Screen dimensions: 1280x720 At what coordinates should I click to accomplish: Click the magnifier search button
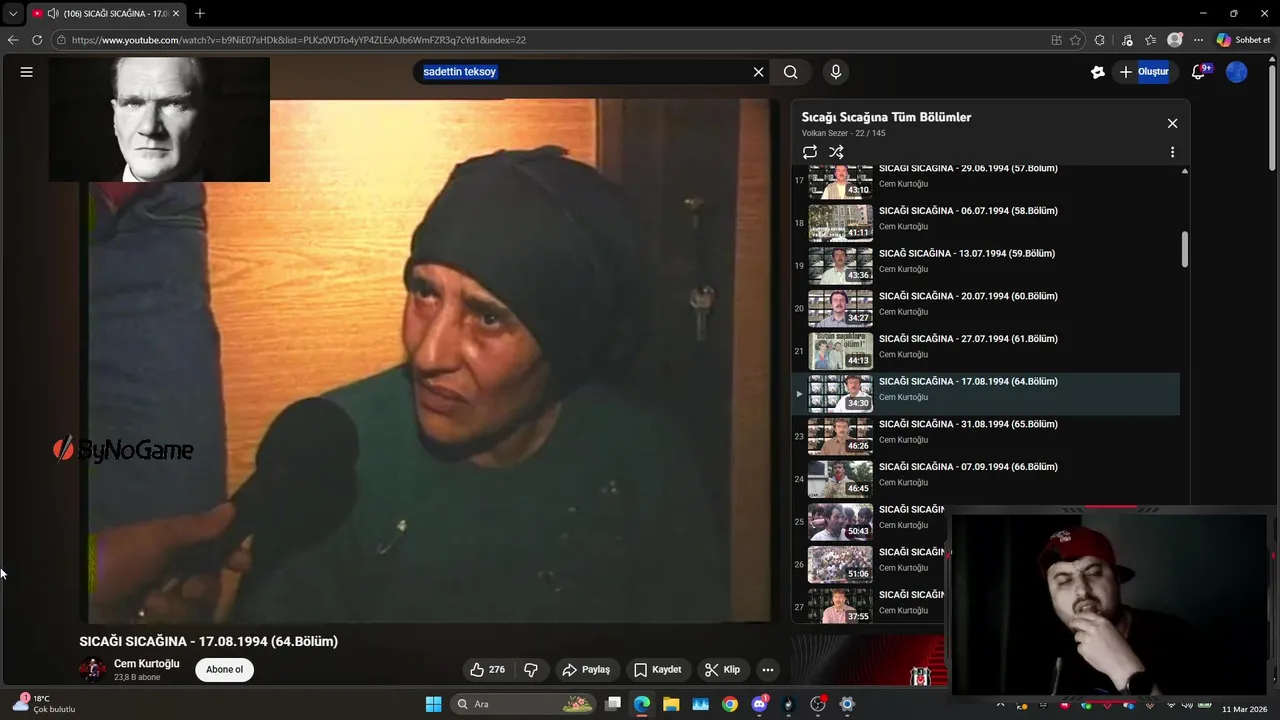791,72
